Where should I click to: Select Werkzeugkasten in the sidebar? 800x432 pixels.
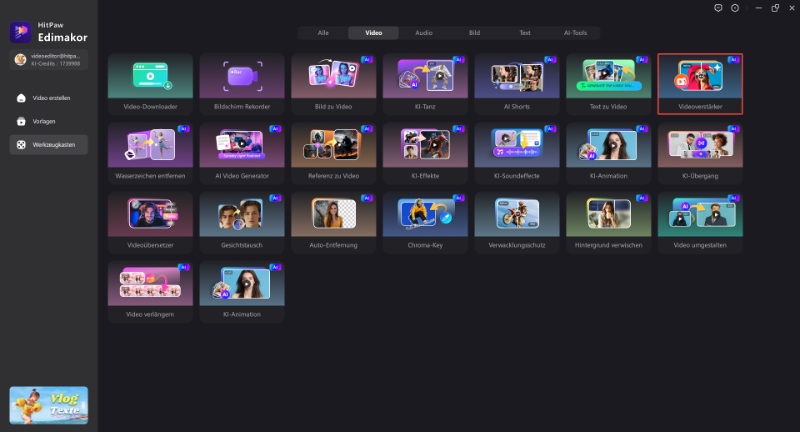point(50,145)
